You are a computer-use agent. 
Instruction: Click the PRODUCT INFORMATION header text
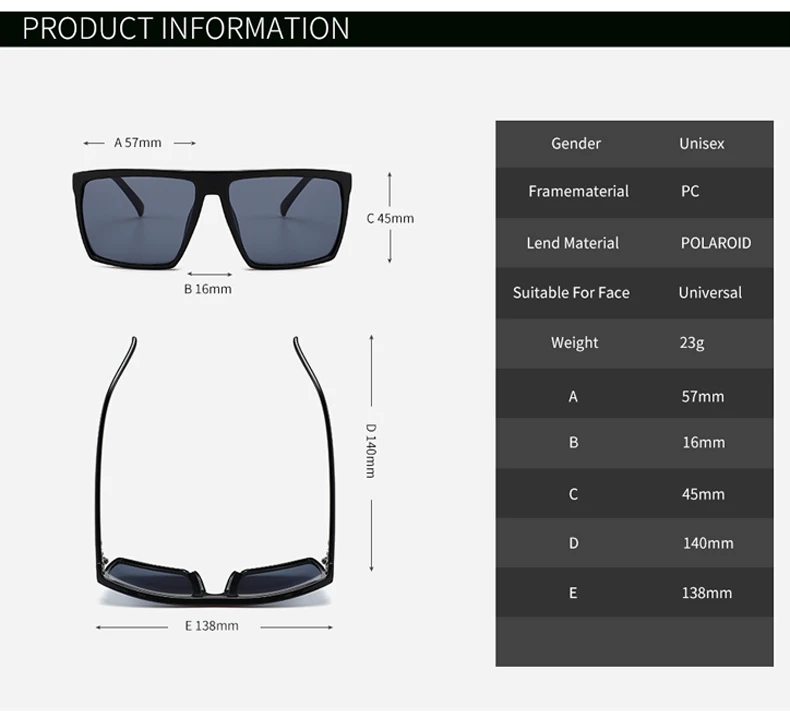tap(186, 28)
